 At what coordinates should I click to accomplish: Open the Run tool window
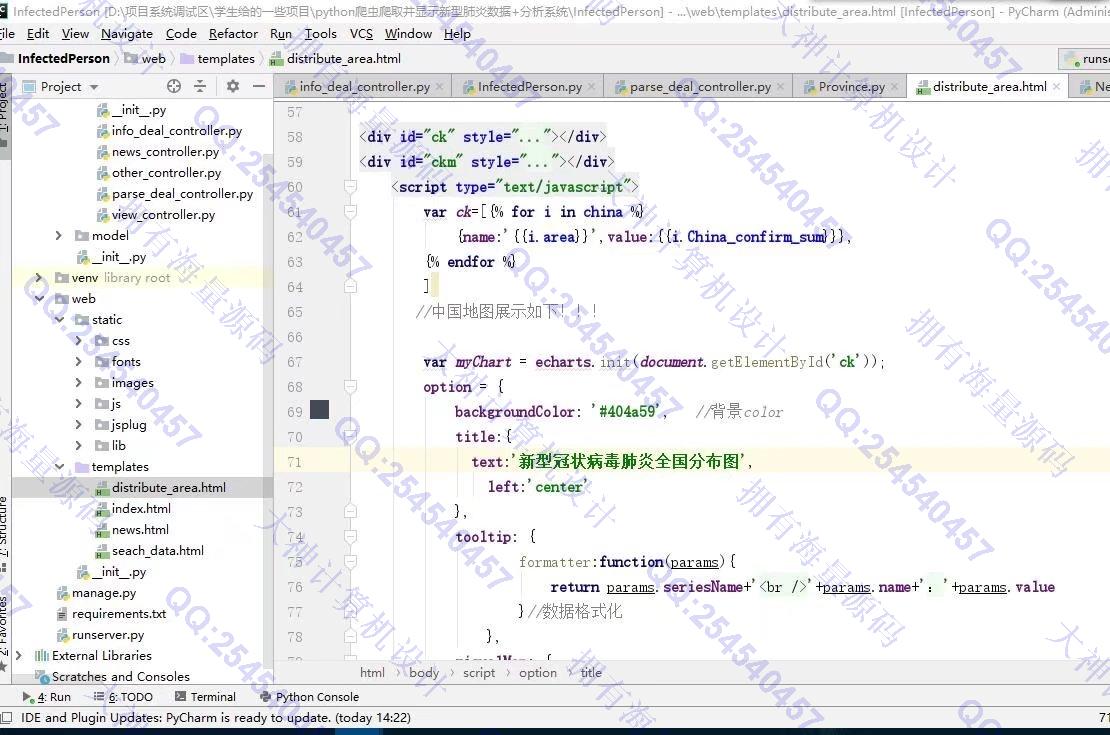[47, 697]
